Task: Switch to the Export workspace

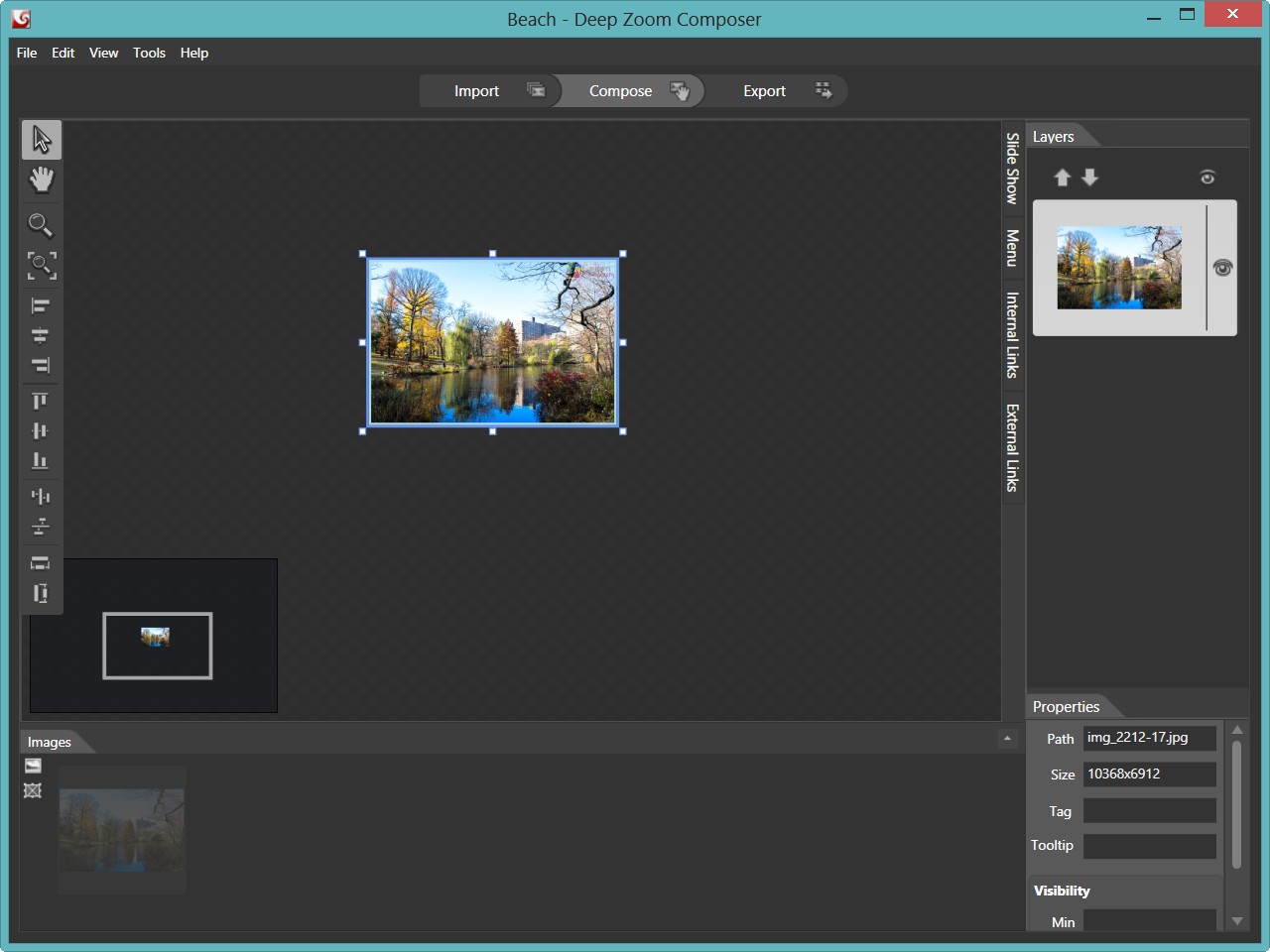Action: tap(777, 90)
